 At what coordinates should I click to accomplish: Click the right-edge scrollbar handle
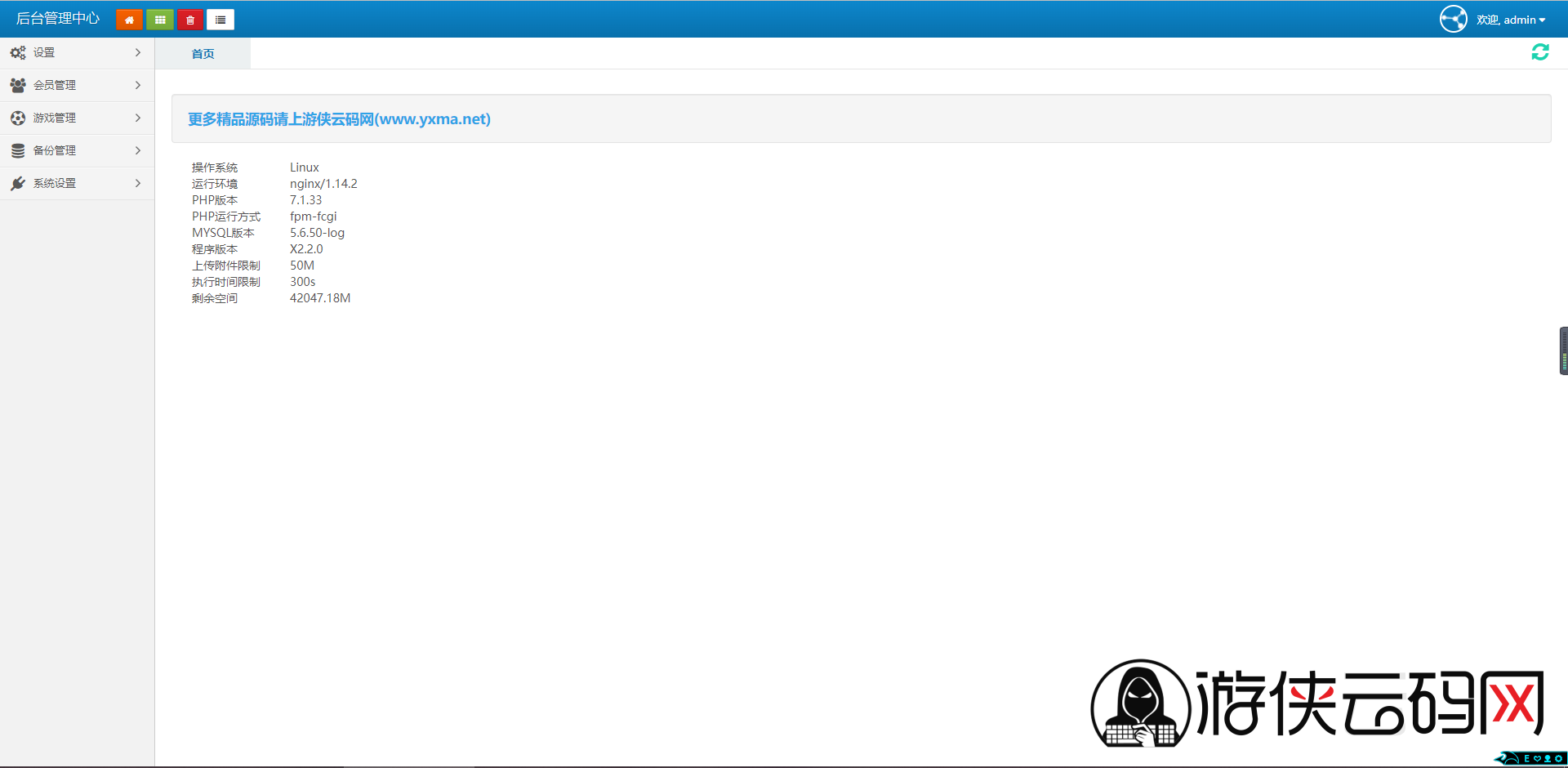point(1563,351)
